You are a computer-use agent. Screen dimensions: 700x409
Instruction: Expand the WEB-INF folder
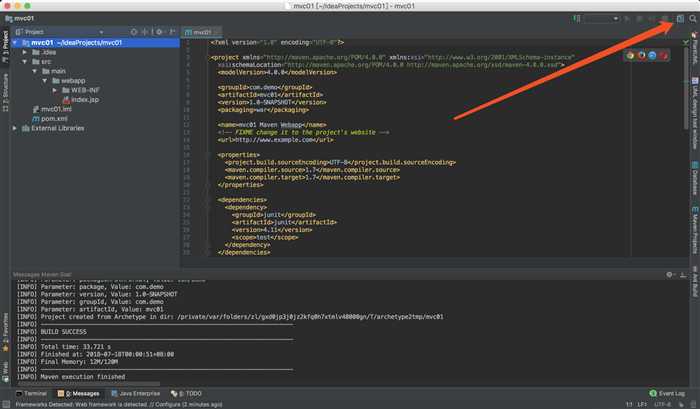(54, 90)
